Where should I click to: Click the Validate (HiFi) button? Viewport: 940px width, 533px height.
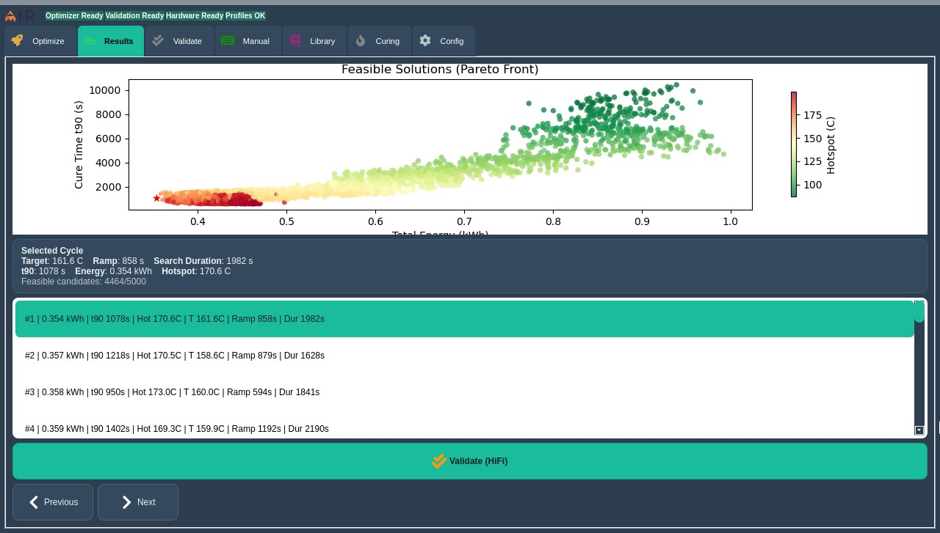(470, 461)
